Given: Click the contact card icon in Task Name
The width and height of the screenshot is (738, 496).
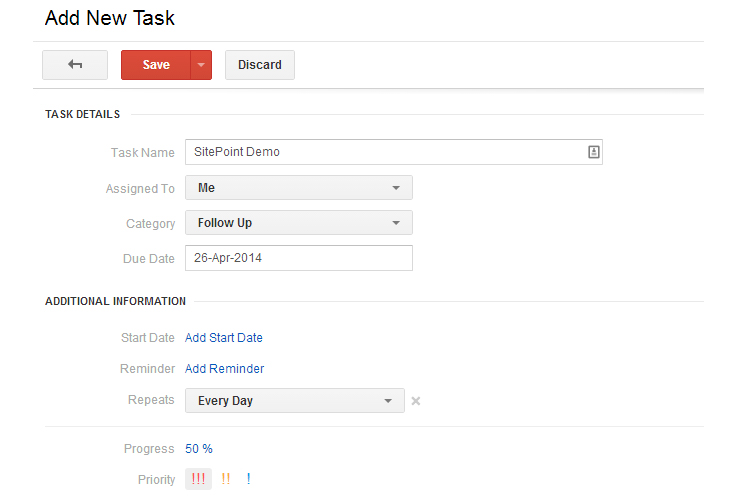Looking at the screenshot, I should coord(593,152).
